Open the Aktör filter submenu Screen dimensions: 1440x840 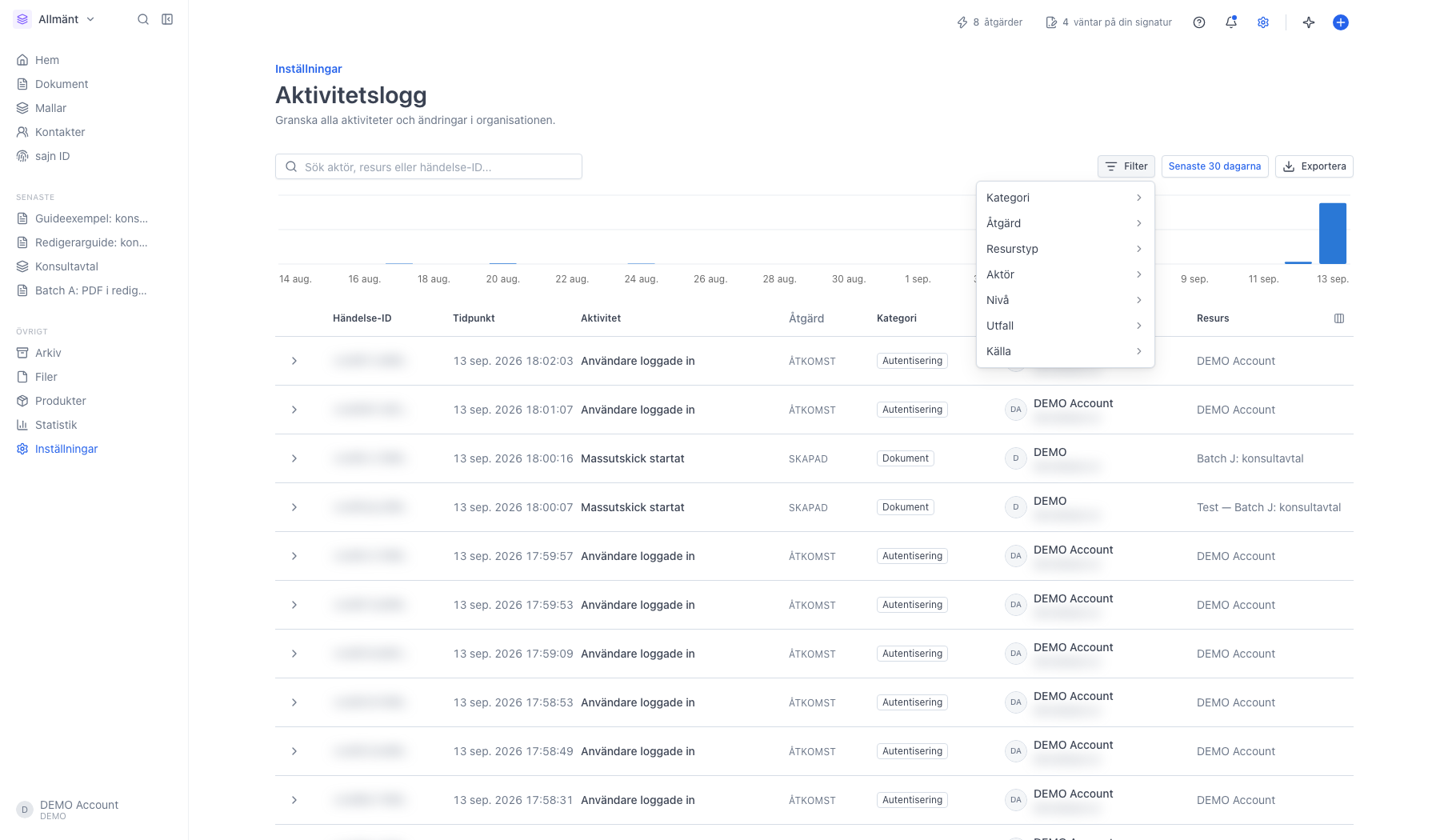[x=1065, y=274]
